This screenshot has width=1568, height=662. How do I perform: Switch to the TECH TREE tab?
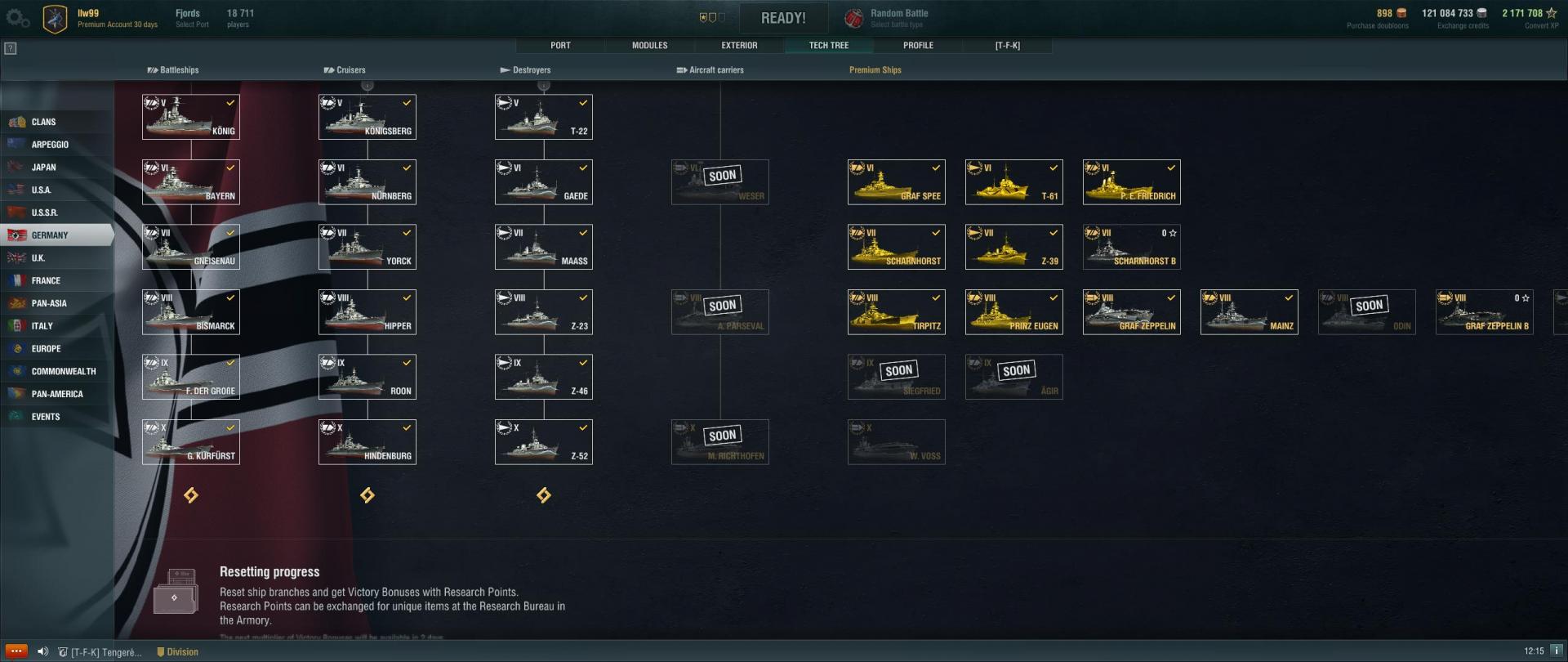[828, 45]
